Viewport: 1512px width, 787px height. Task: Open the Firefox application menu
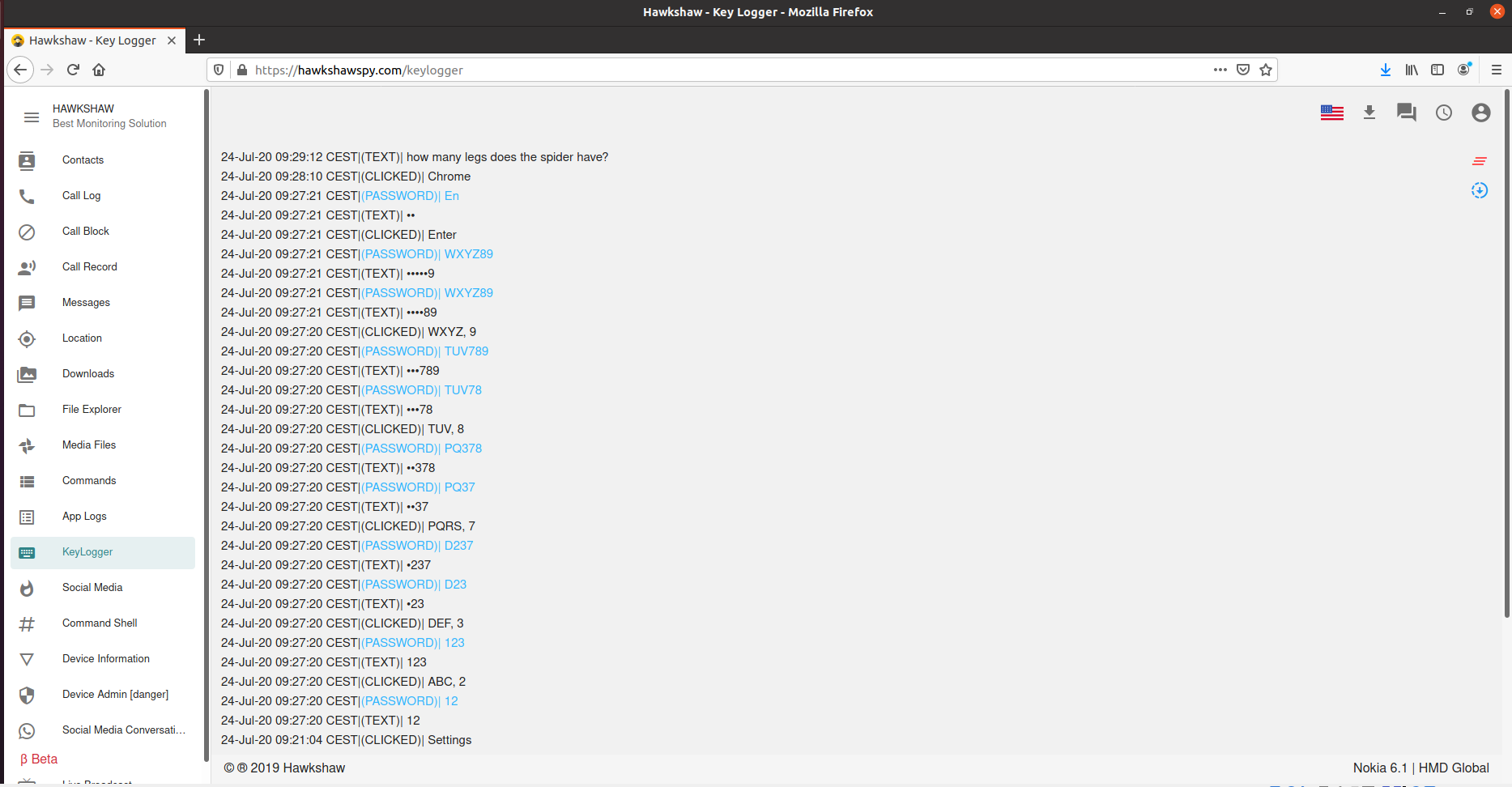click(1497, 70)
